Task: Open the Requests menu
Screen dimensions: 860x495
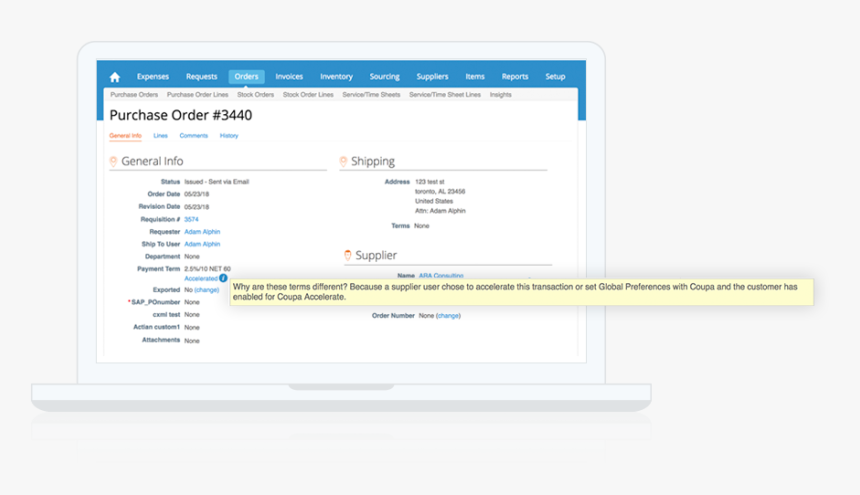Action: click(x=201, y=77)
